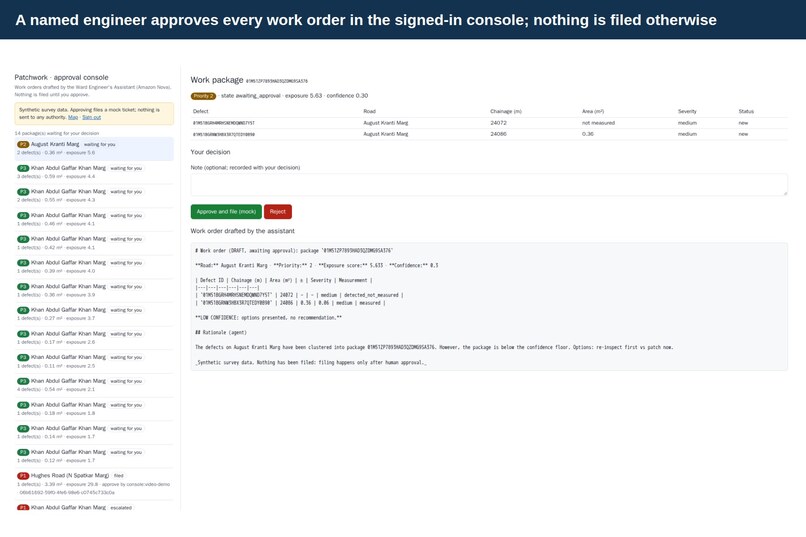
Task: Click the Area (m²) column header
Action: [593, 111]
